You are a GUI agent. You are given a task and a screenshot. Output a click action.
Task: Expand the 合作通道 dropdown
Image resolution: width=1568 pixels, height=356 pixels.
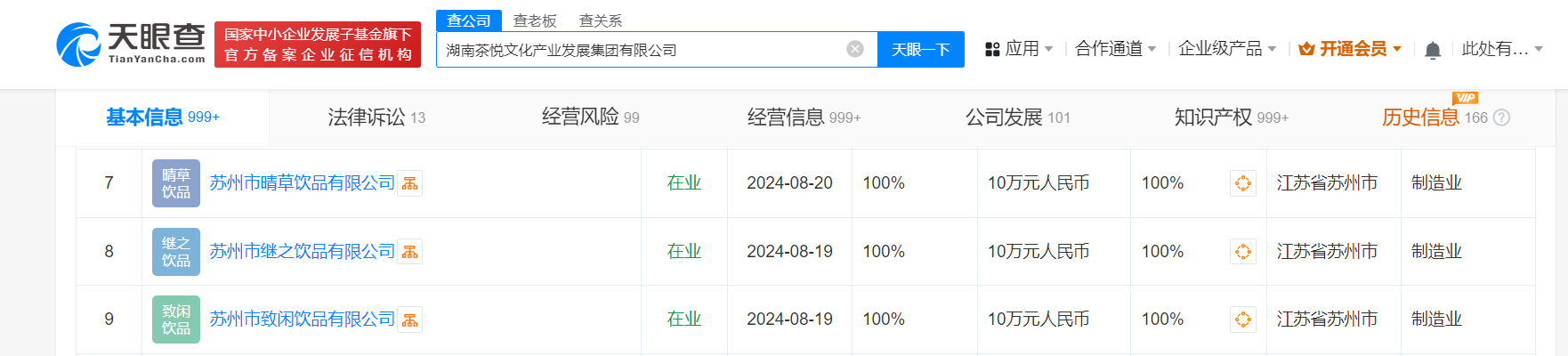click(x=1115, y=49)
